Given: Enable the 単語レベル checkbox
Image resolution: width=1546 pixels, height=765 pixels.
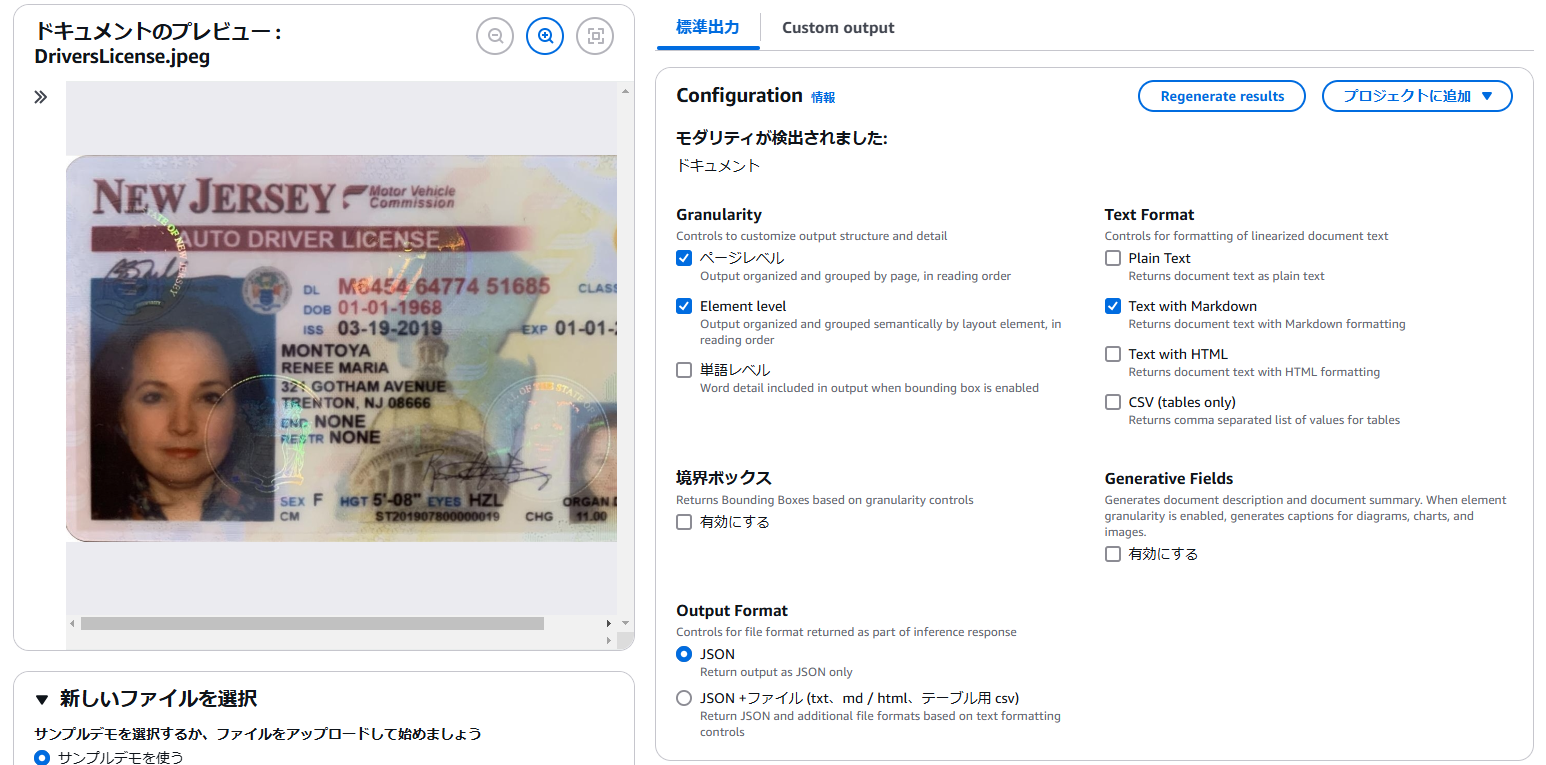Looking at the screenshot, I should pos(684,370).
